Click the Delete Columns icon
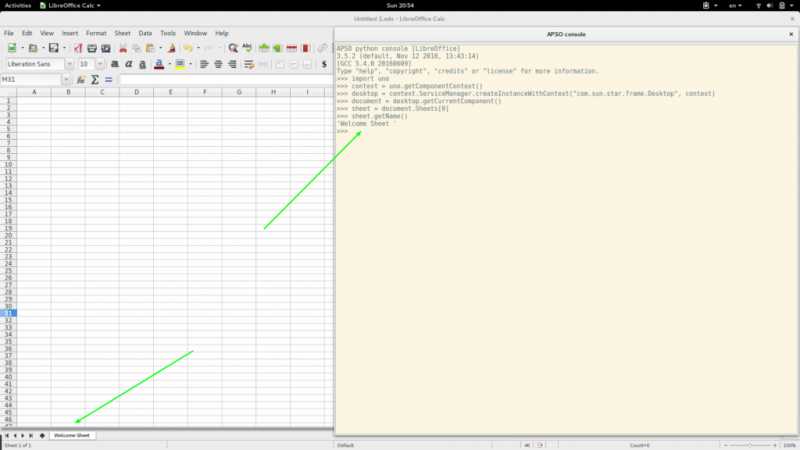 click(306, 48)
